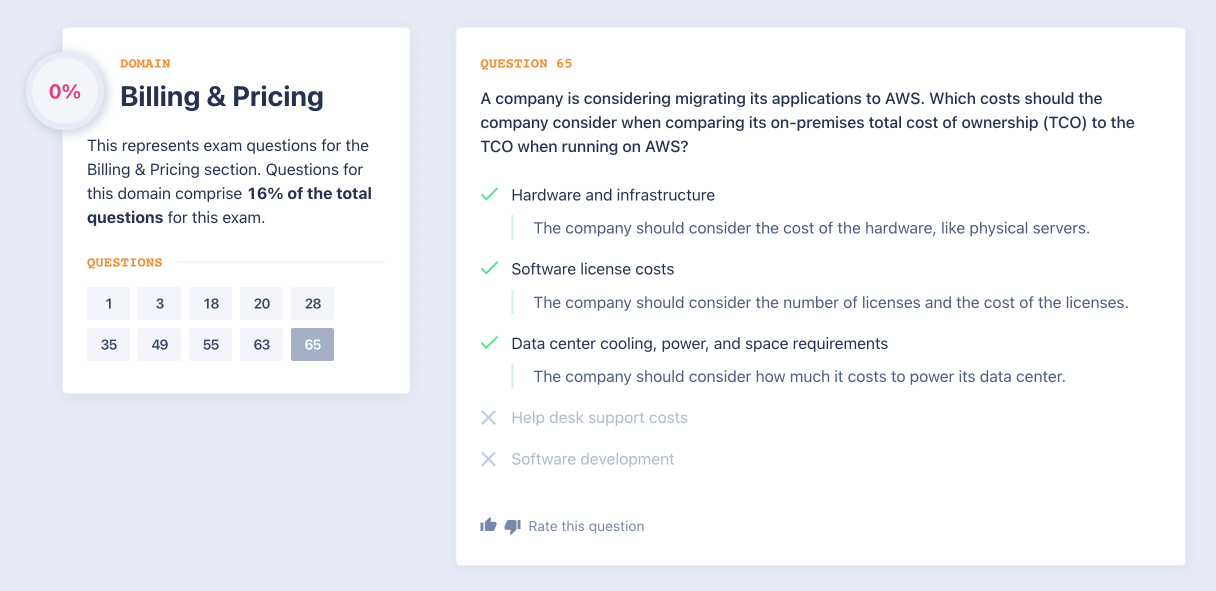Click the thumbs up rating icon

tap(488, 525)
